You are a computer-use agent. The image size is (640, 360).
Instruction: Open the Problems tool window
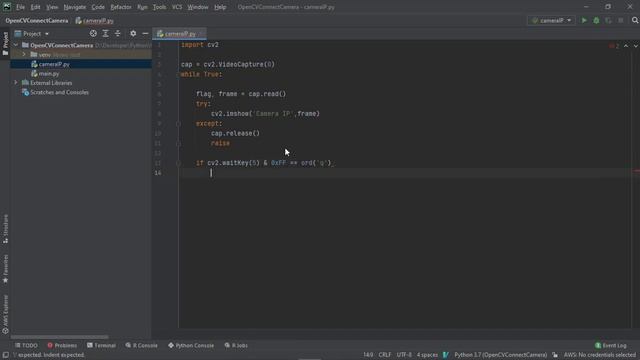click(62, 345)
